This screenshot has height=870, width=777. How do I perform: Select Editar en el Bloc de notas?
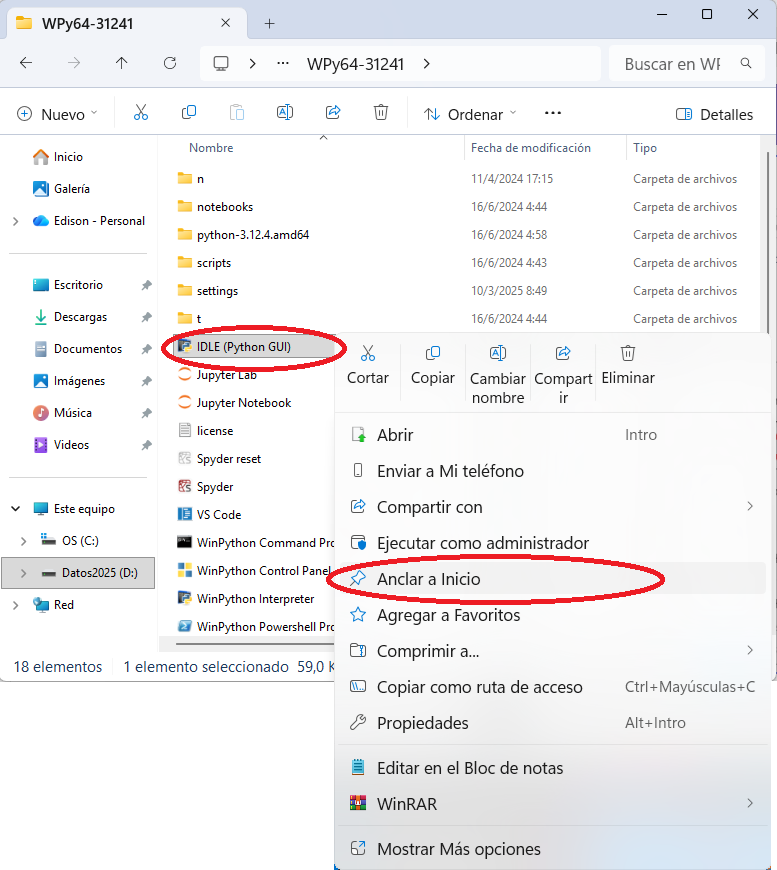[x=552, y=768]
